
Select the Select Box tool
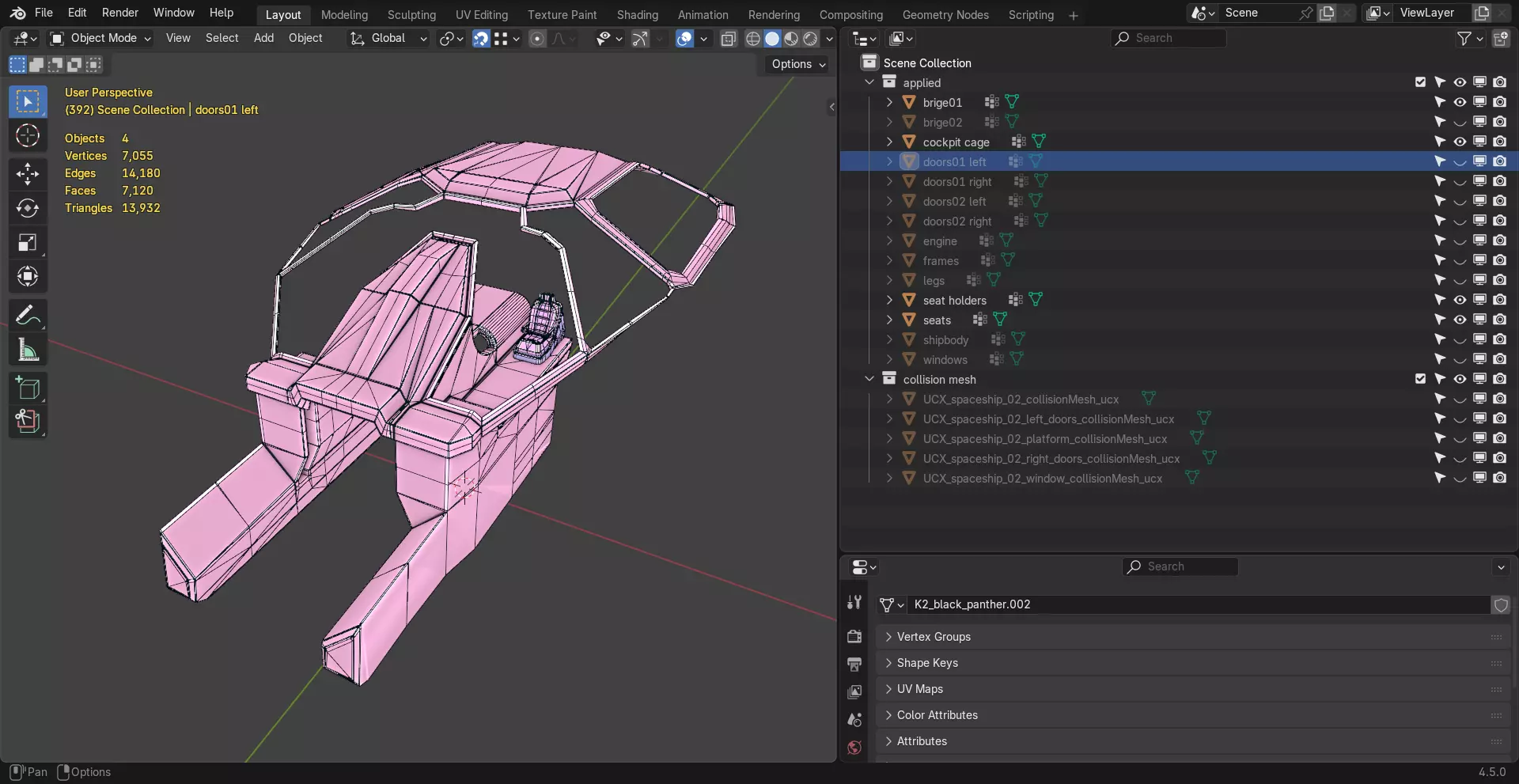point(28,102)
